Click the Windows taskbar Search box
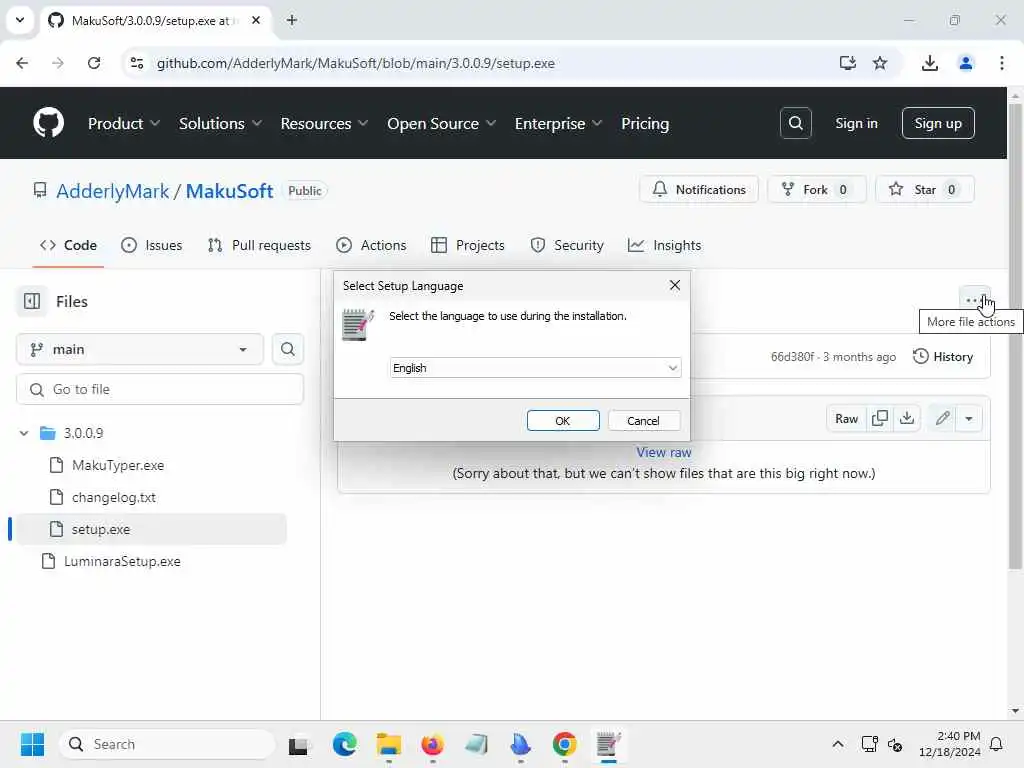The image size is (1024, 768). point(167,744)
